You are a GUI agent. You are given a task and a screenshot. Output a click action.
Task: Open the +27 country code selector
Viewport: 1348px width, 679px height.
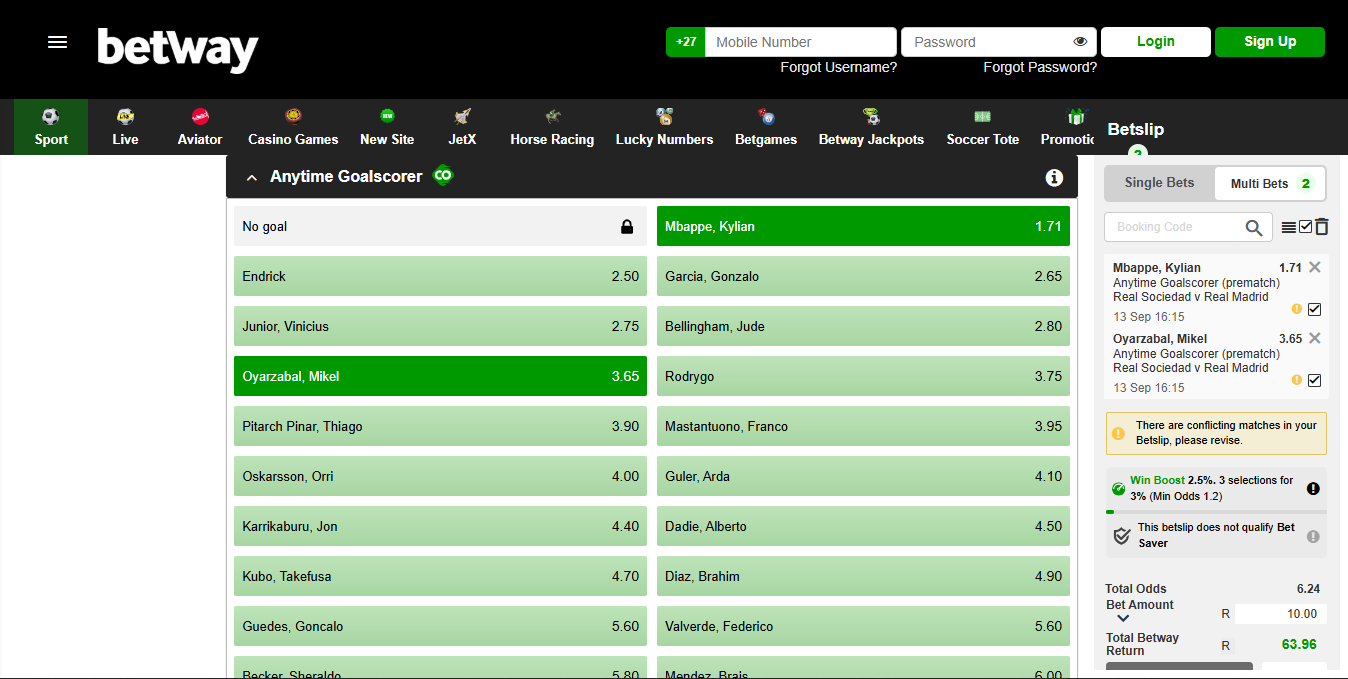pyautogui.click(x=686, y=41)
